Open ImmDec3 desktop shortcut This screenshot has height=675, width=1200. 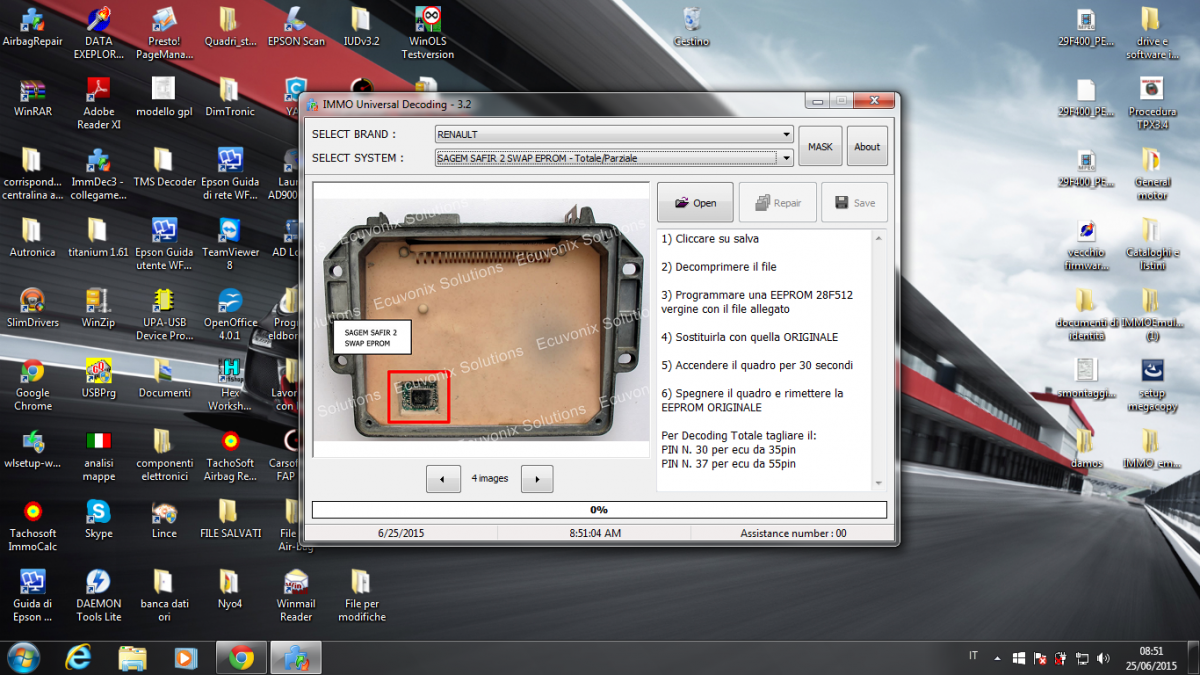point(98,174)
